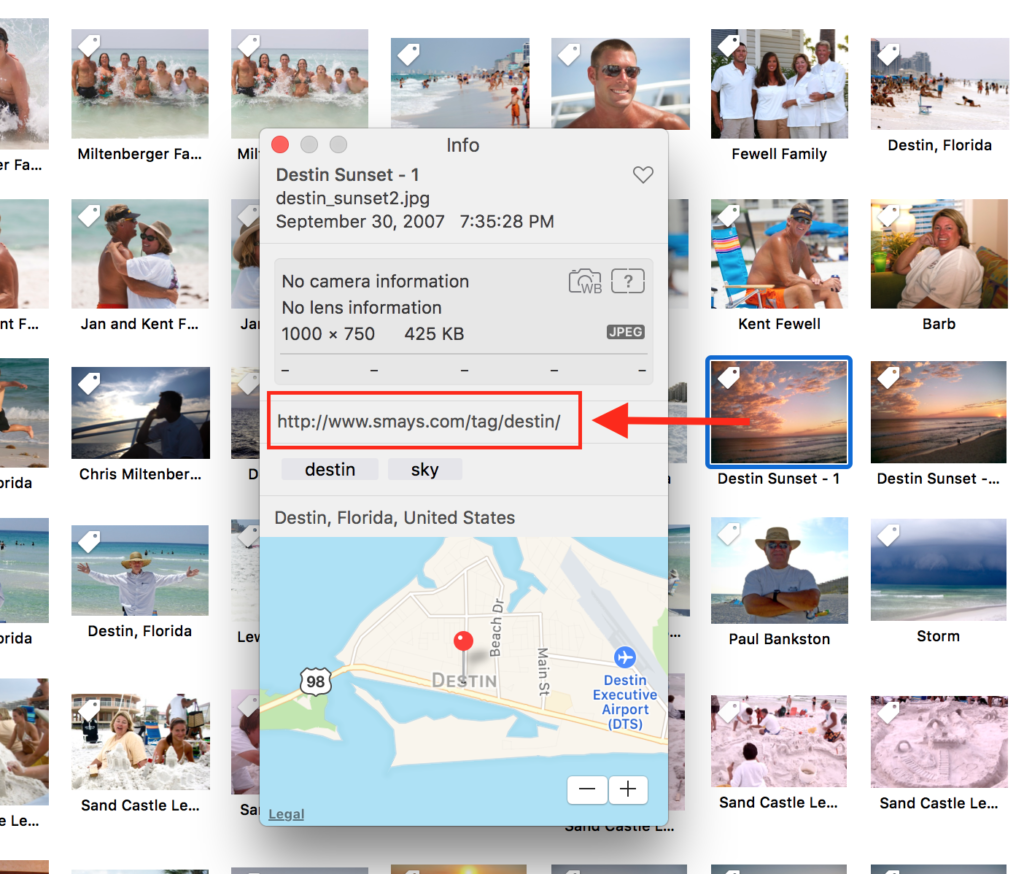Zoom out the map with minus button
Image resolution: width=1024 pixels, height=874 pixels.
[587, 789]
